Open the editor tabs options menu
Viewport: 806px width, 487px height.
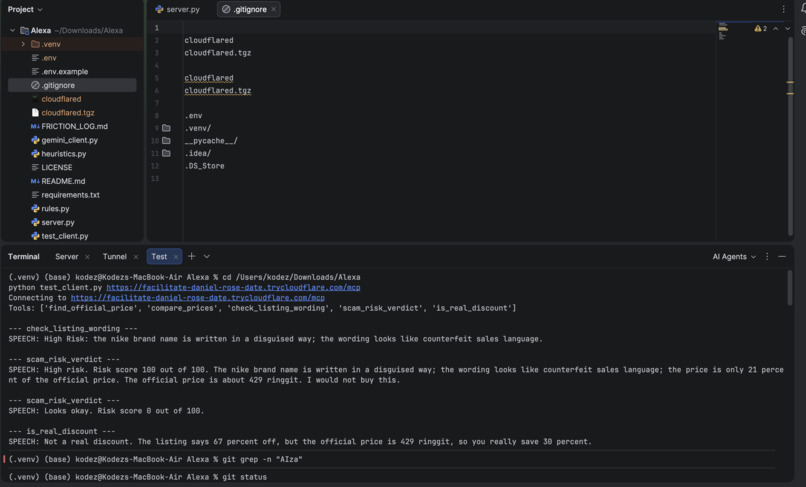coord(783,9)
